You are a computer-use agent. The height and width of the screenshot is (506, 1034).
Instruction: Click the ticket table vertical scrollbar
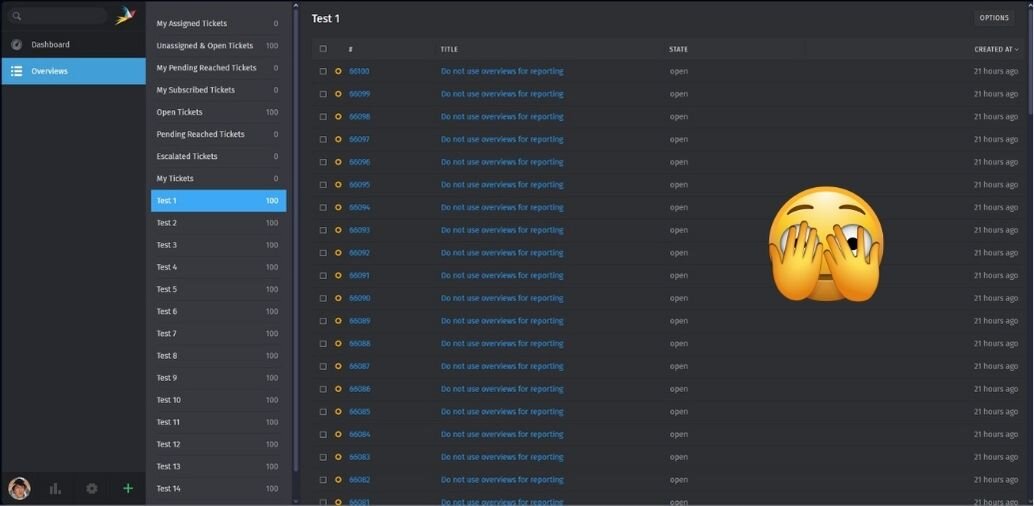(1029, 60)
